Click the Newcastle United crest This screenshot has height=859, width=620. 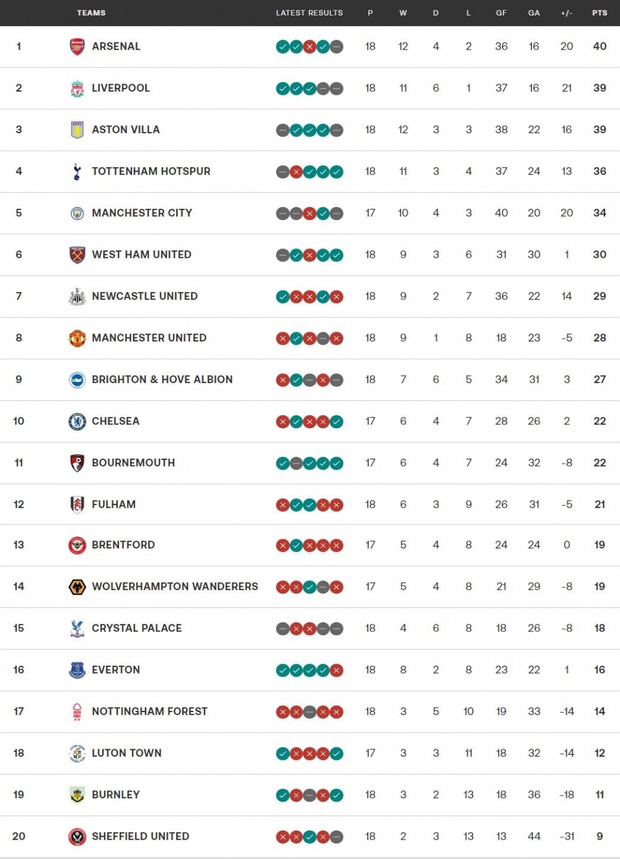pyautogui.click(x=77, y=296)
